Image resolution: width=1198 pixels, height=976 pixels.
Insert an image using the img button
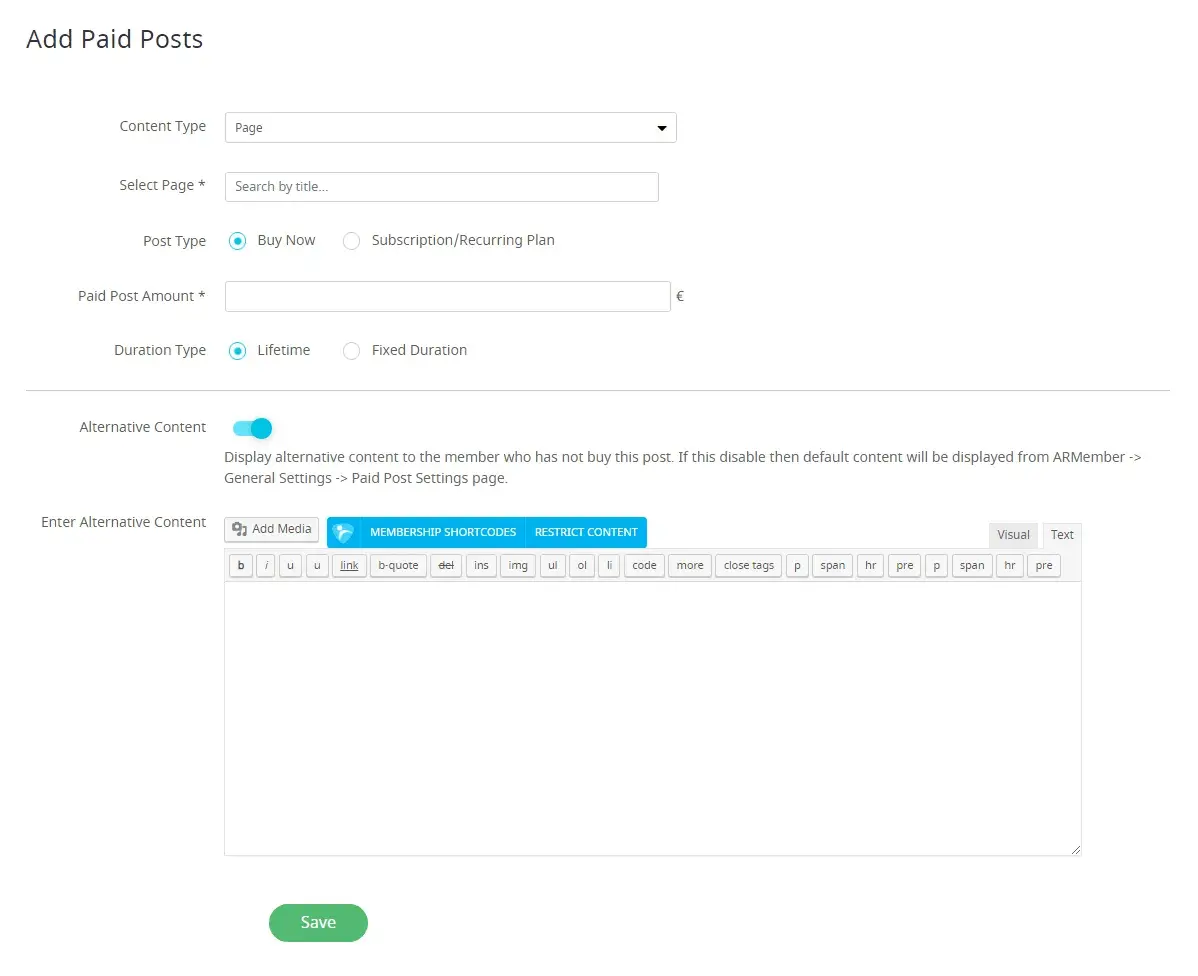coord(517,566)
